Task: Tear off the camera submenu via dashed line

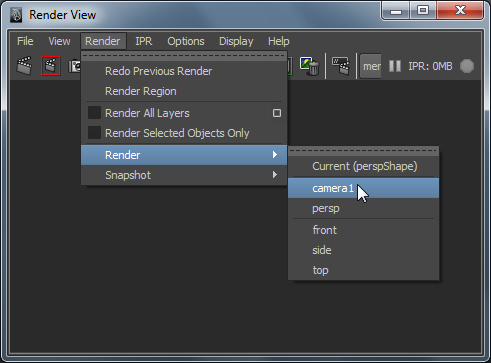Action: (363, 151)
